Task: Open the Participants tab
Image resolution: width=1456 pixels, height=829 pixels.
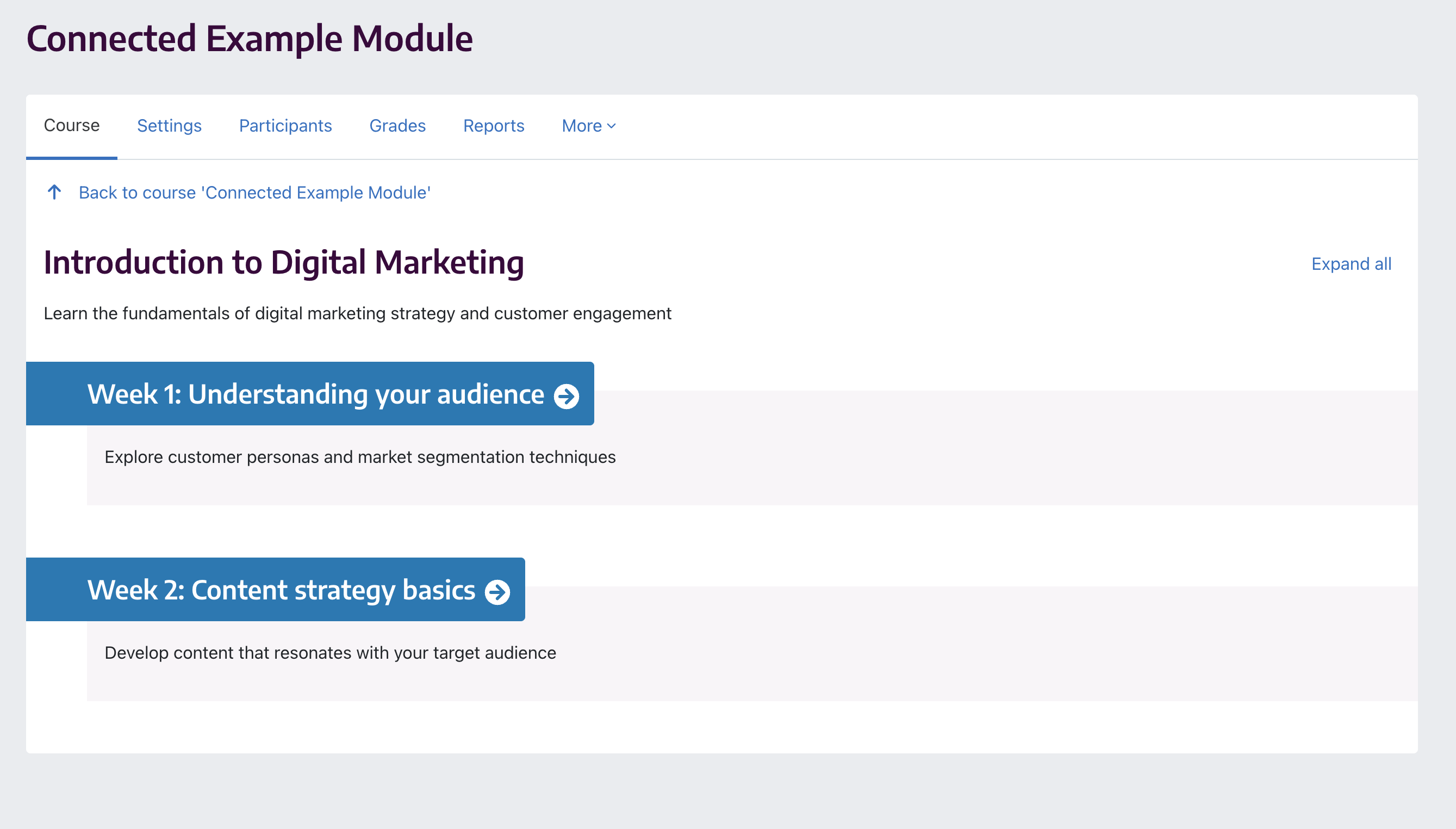Action: pos(285,126)
